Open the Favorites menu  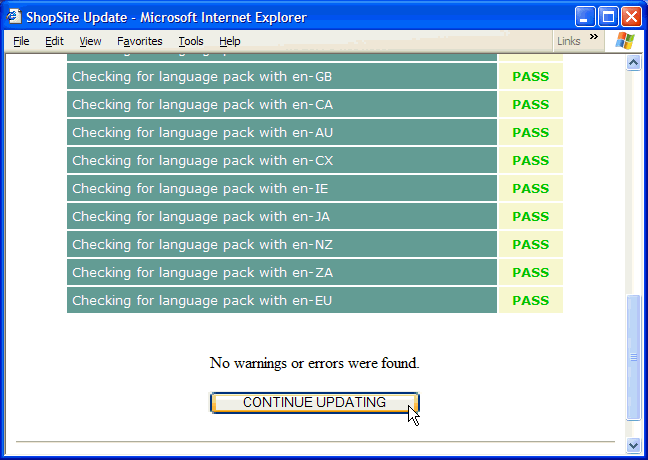(x=139, y=41)
